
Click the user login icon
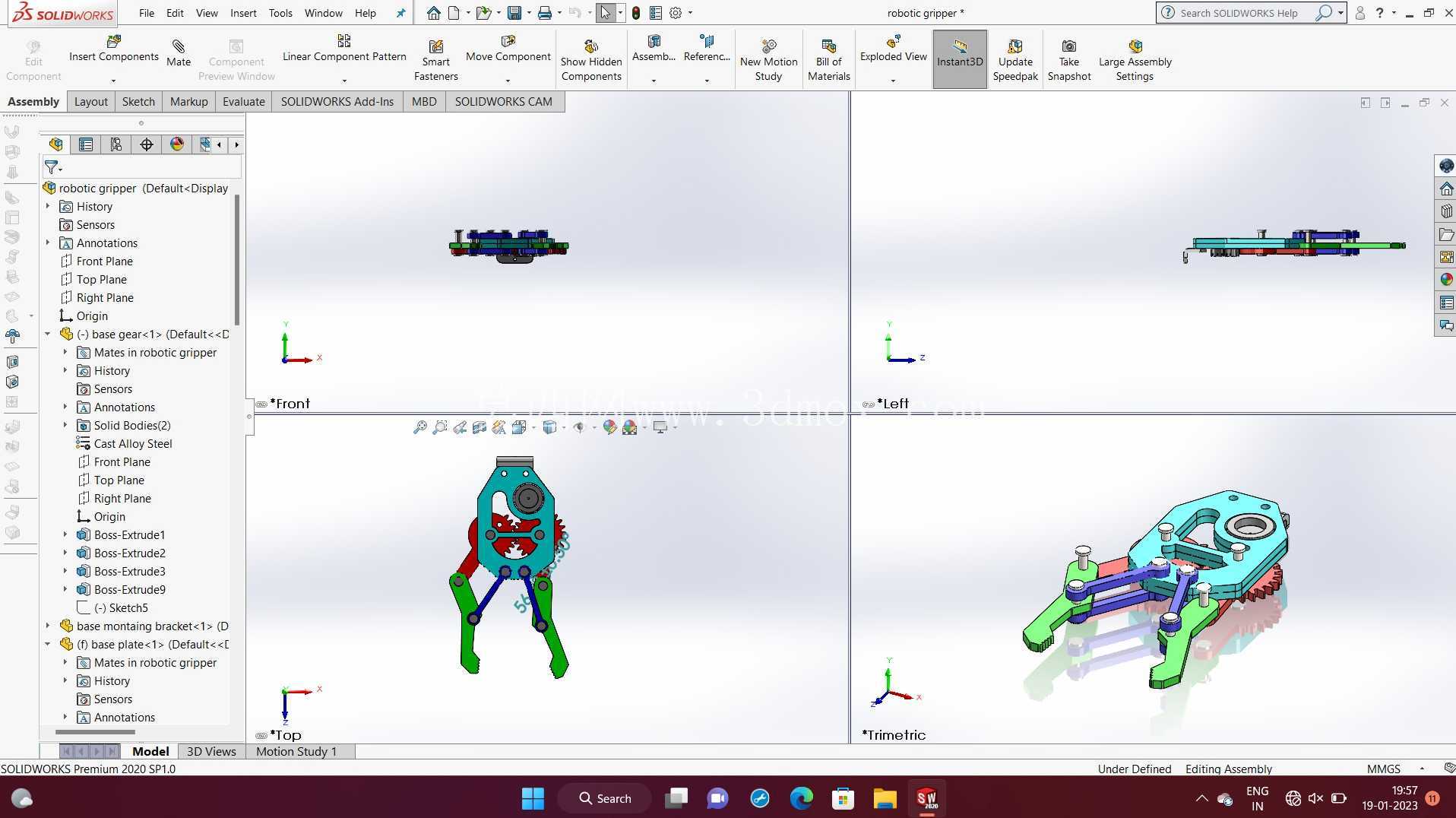click(x=1359, y=13)
